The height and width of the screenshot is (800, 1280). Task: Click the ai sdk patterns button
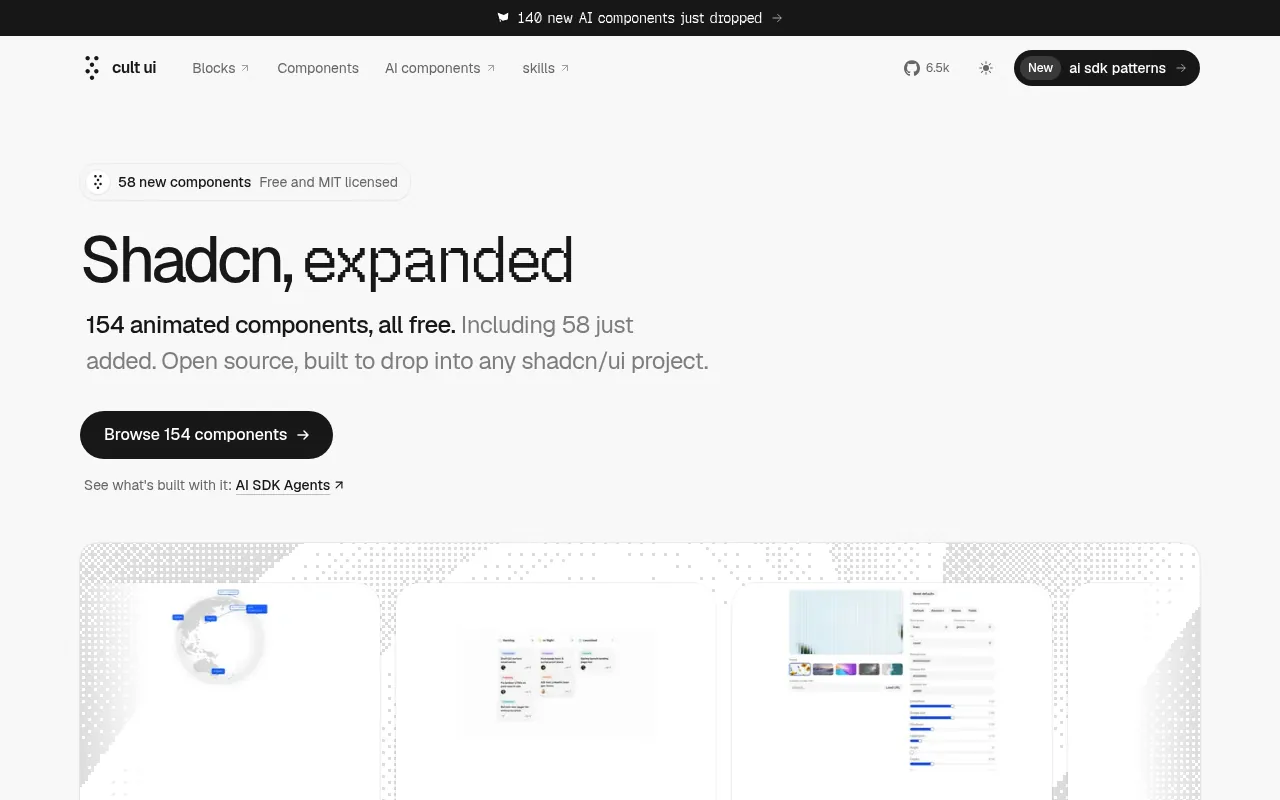[1107, 68]
